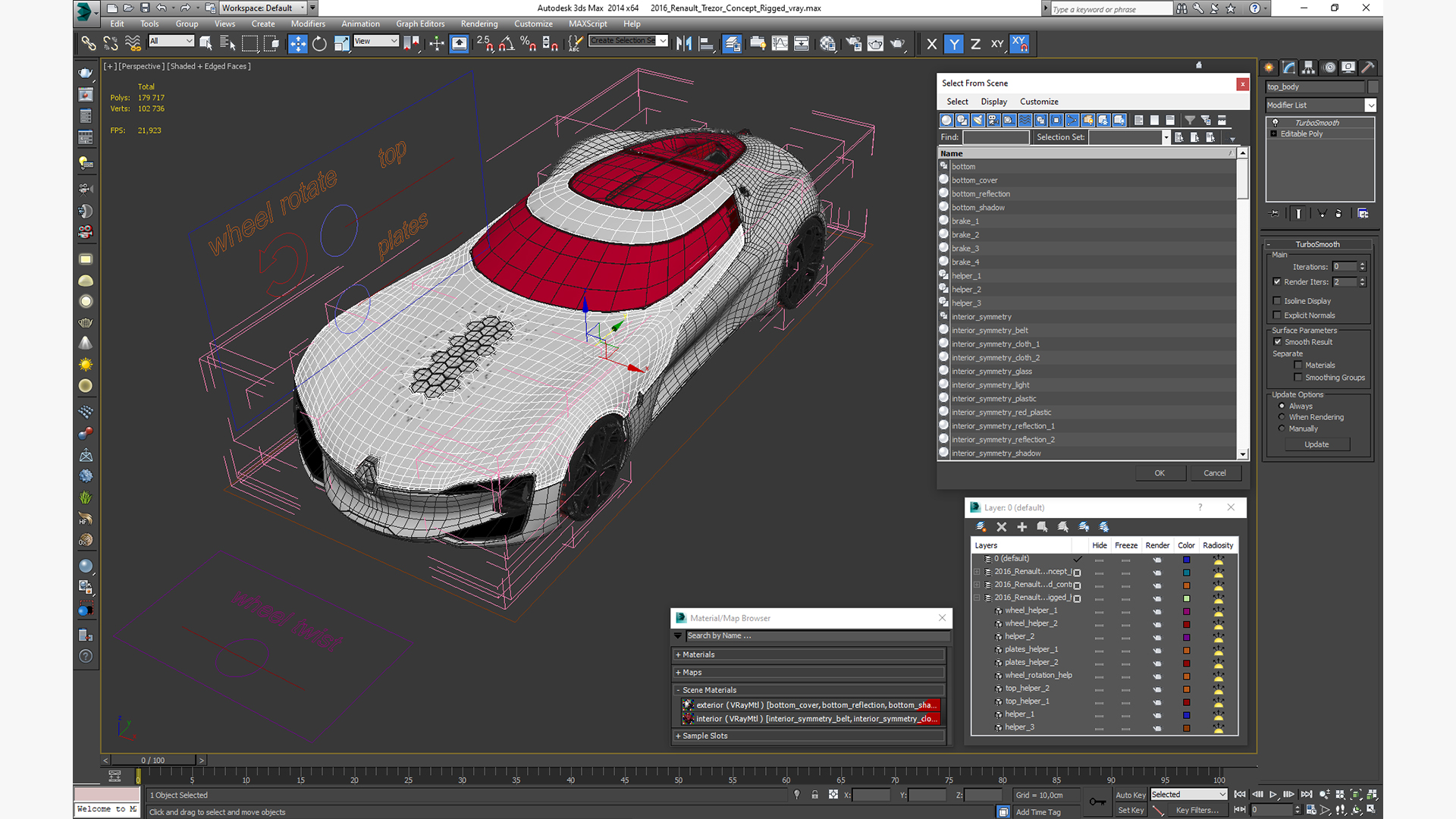Screen dimensions: 1456x819
Task: Open the Display command panel tab
Action: point(1348,67)
